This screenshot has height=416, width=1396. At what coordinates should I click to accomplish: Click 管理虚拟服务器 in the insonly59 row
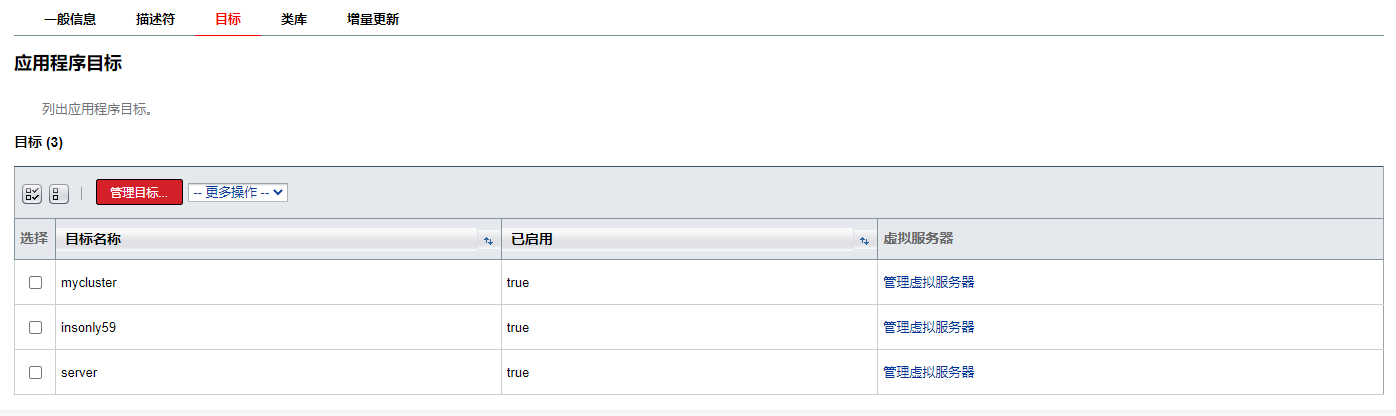click(928, 327)
